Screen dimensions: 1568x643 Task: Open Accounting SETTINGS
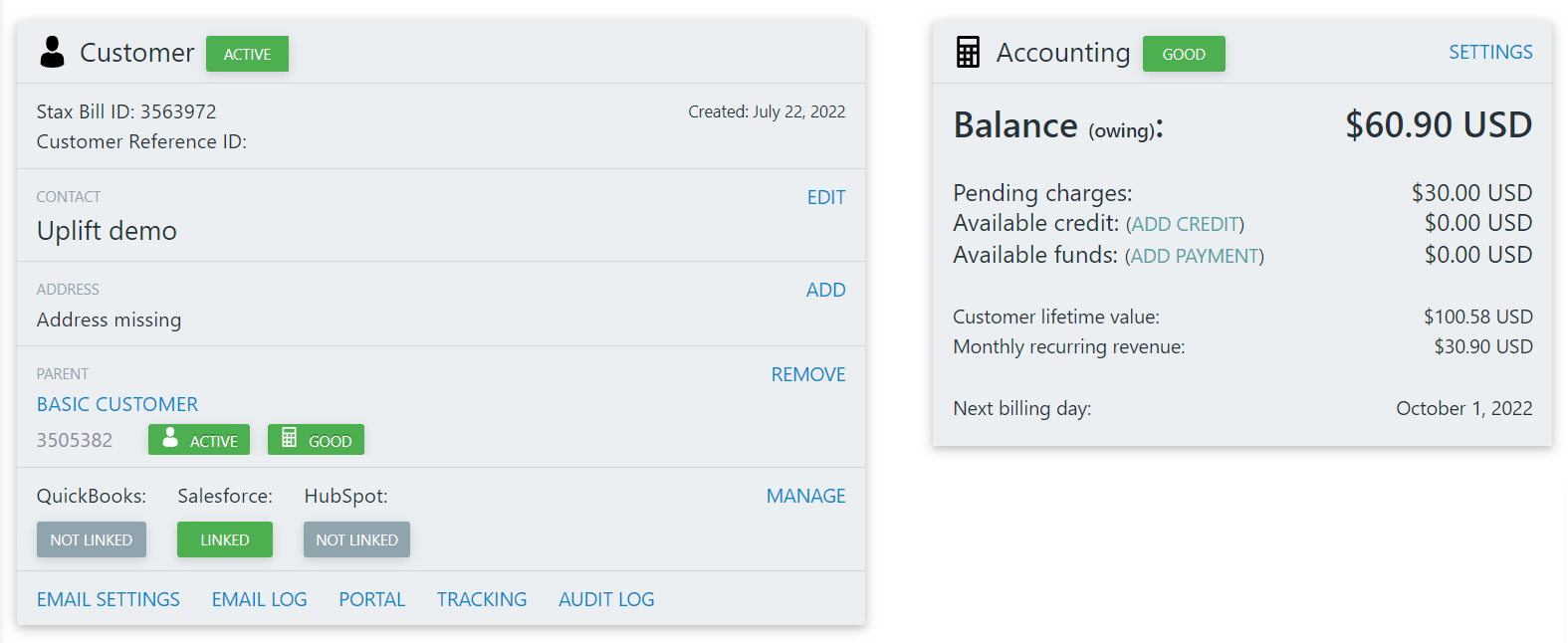pos(1490,52)
